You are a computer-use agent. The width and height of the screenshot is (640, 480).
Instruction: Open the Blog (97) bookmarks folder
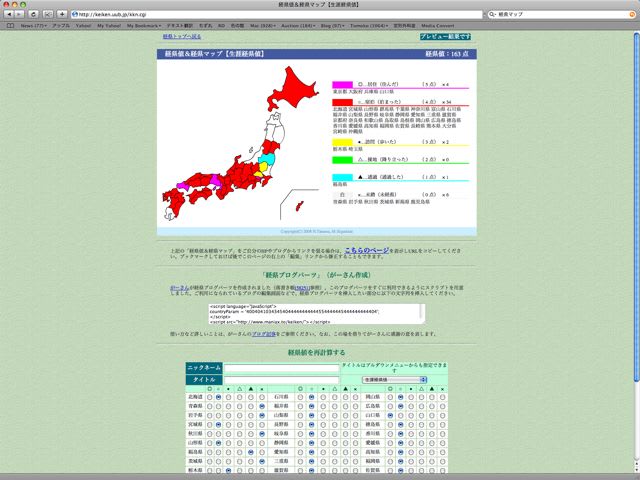332,26
